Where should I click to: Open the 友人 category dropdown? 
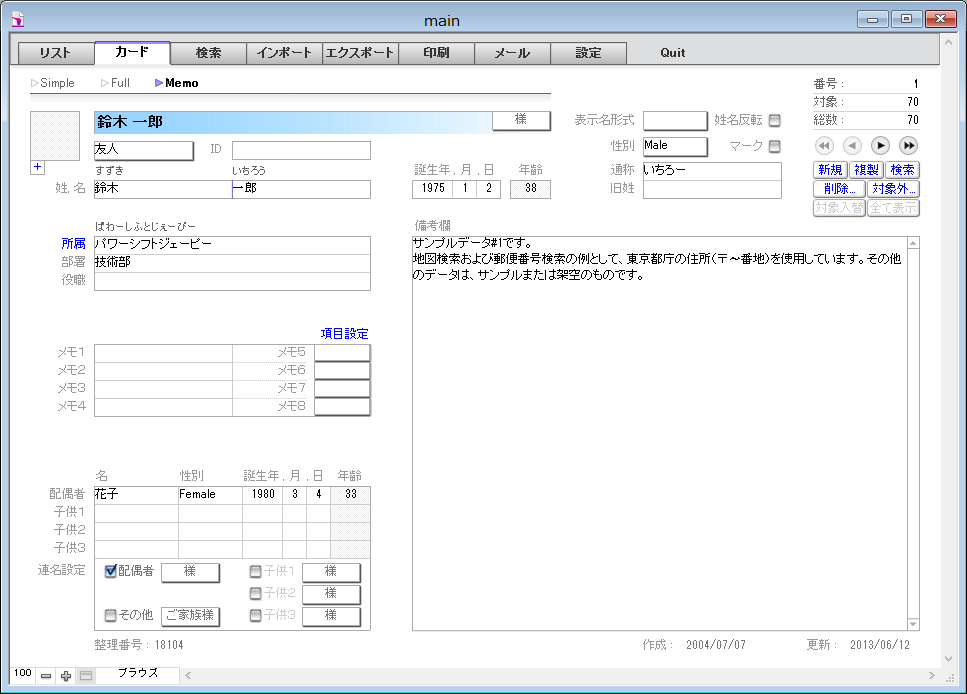pyautogui.click(x=143, y=150)
